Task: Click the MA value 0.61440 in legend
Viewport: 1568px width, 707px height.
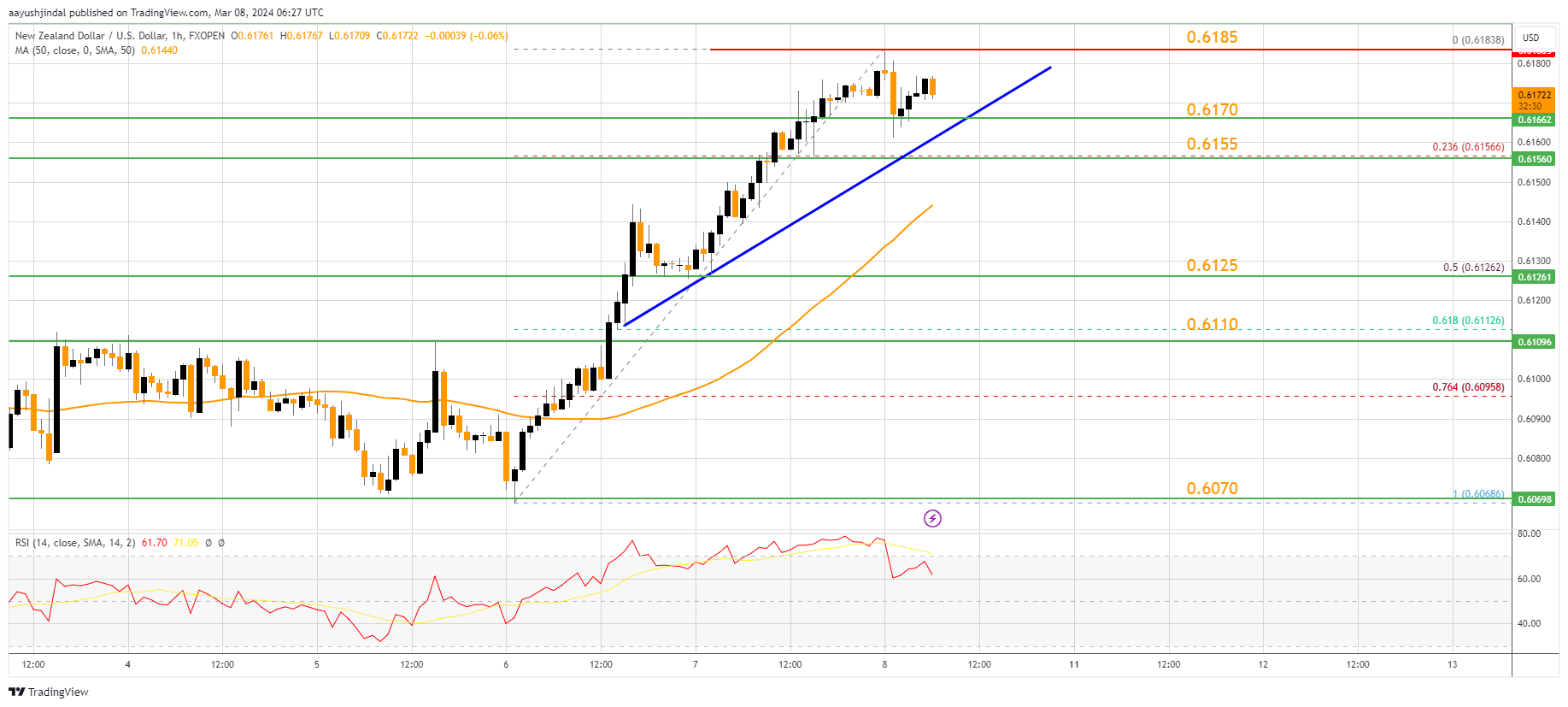Action: click(x=159, y=50)
